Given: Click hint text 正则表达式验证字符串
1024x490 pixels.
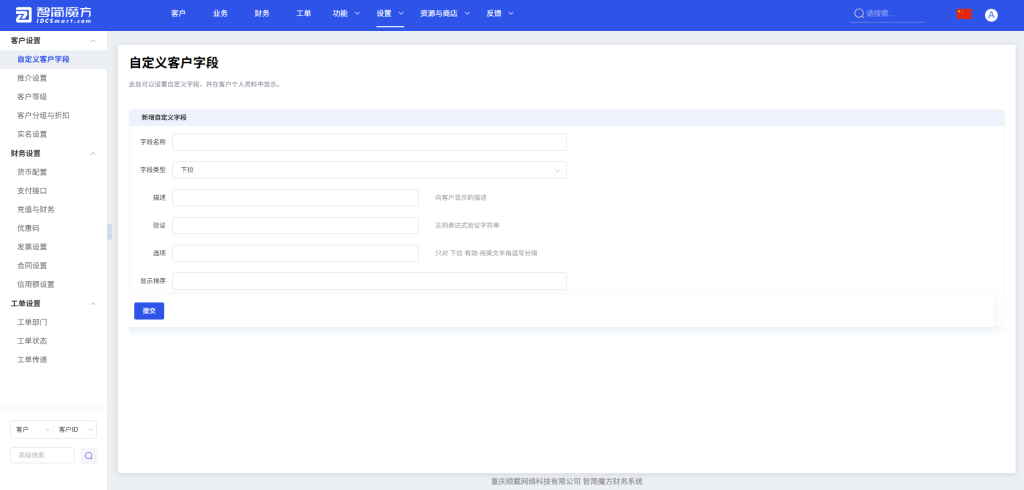Looking at the screenshot, I should (x=467, y=225).
